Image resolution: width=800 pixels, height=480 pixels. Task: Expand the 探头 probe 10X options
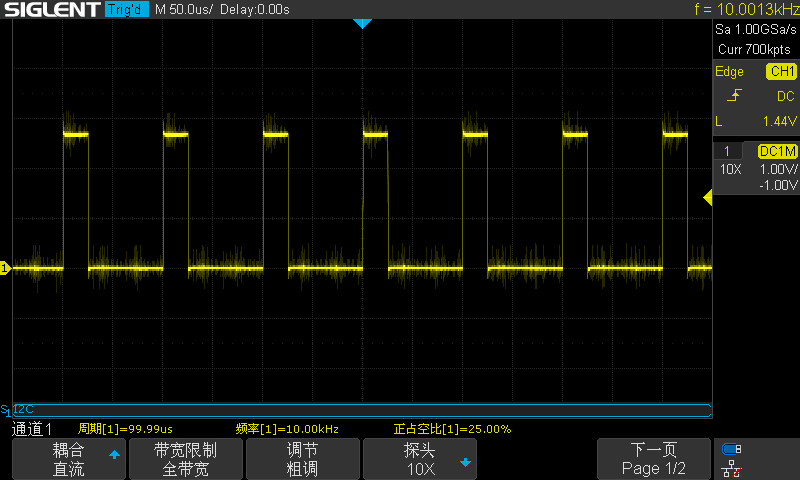420,459
